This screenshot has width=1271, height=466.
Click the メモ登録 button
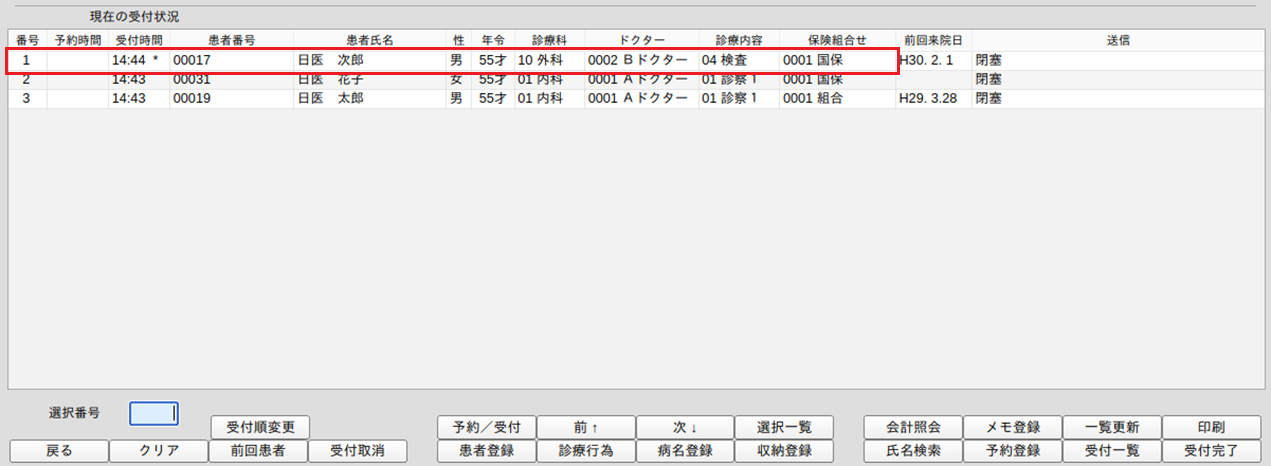pyautogui.click(x=1012, y=427)
